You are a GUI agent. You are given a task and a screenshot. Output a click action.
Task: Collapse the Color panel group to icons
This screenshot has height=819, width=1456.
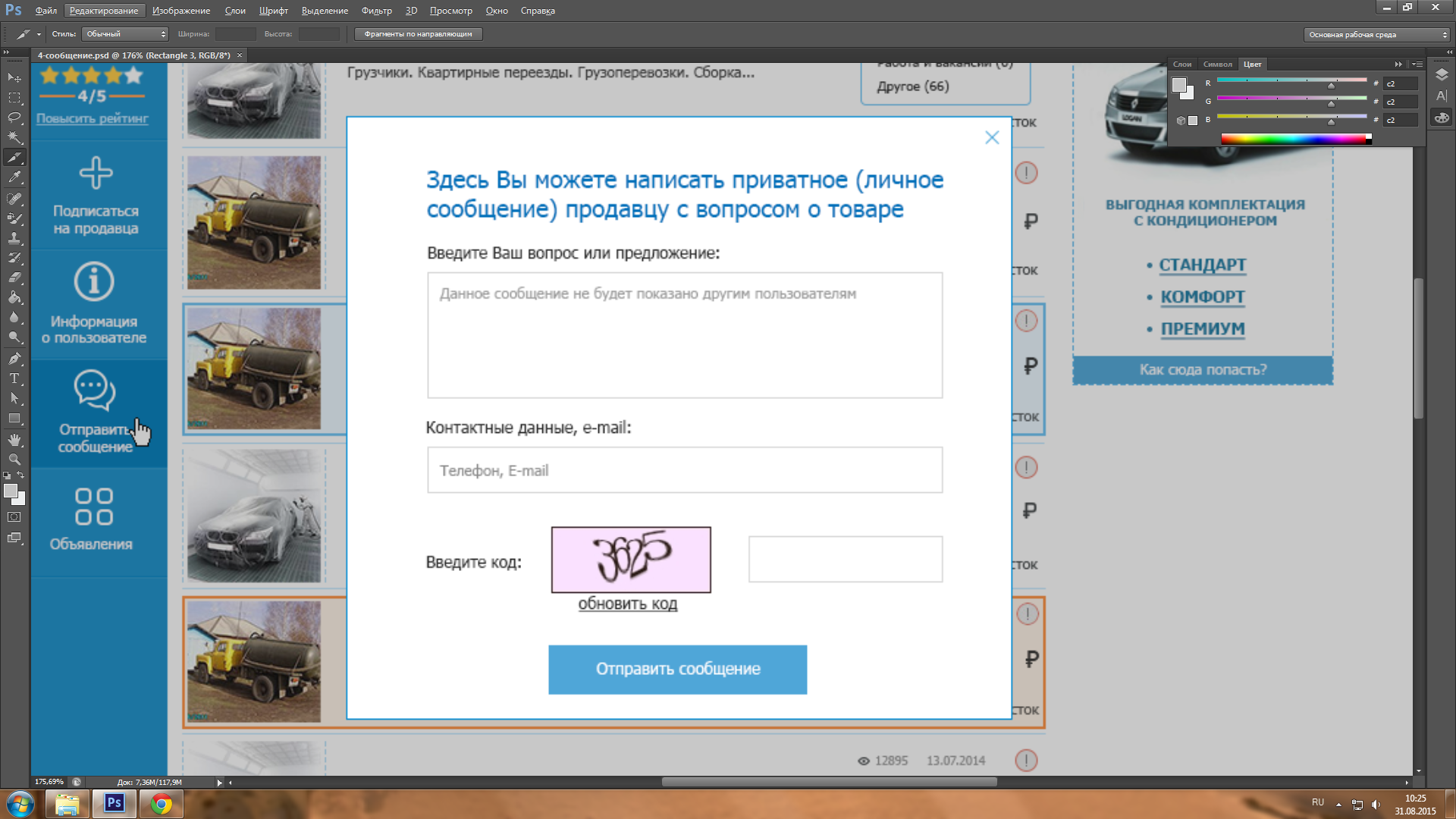click(x=1398, y=64)
